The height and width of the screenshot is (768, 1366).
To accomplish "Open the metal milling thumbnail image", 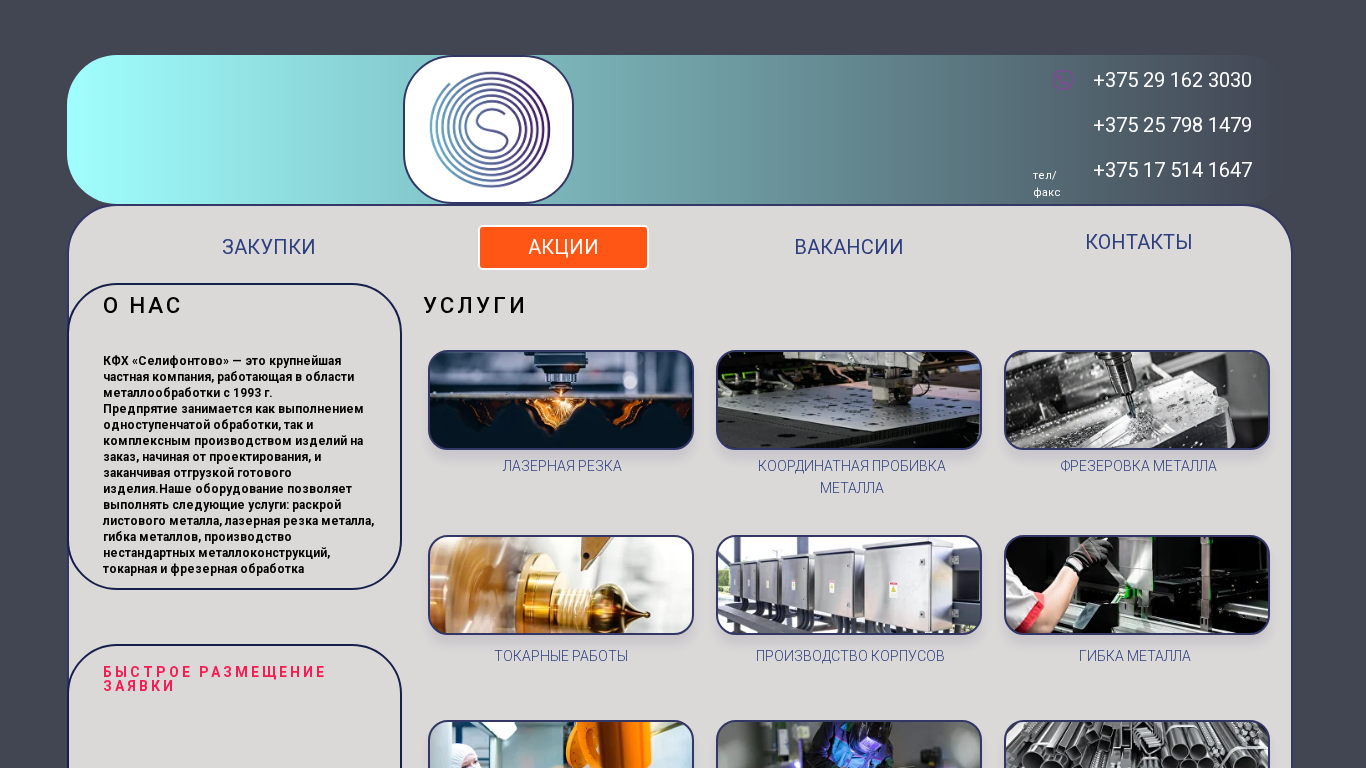I will [x=1137, y=400].
